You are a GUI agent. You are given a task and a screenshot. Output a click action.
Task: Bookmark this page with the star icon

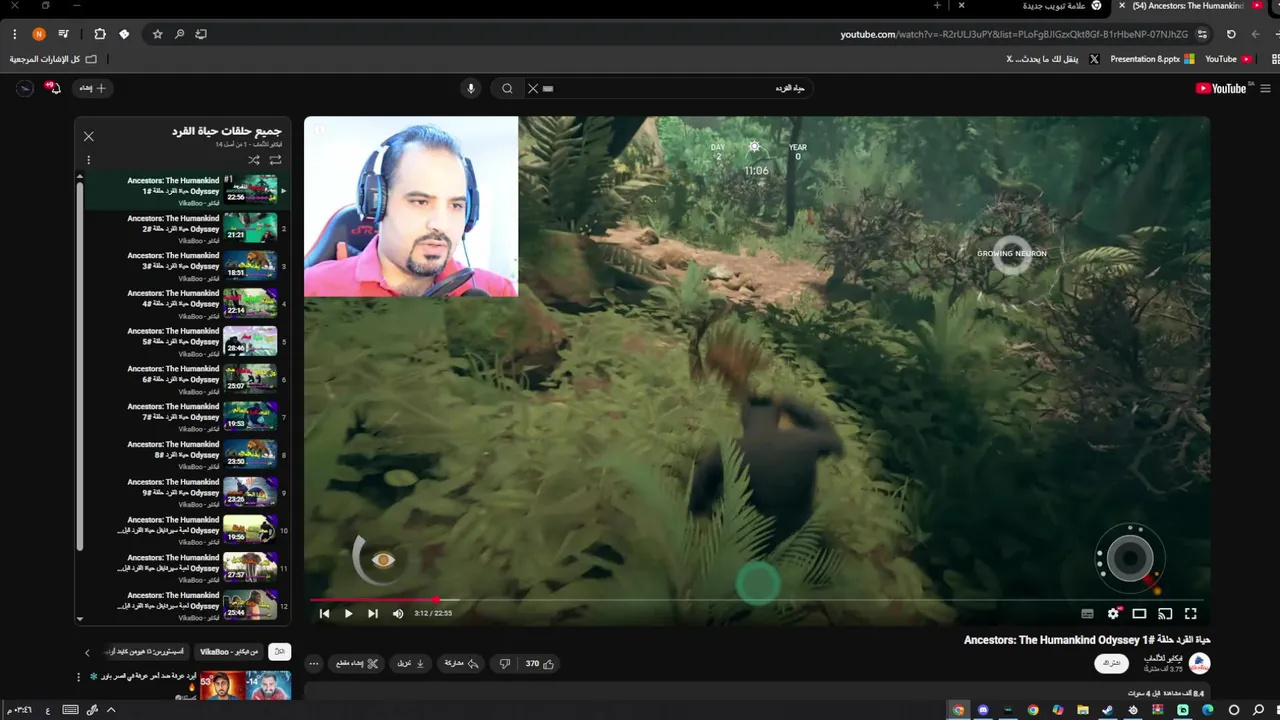(157, 34)
